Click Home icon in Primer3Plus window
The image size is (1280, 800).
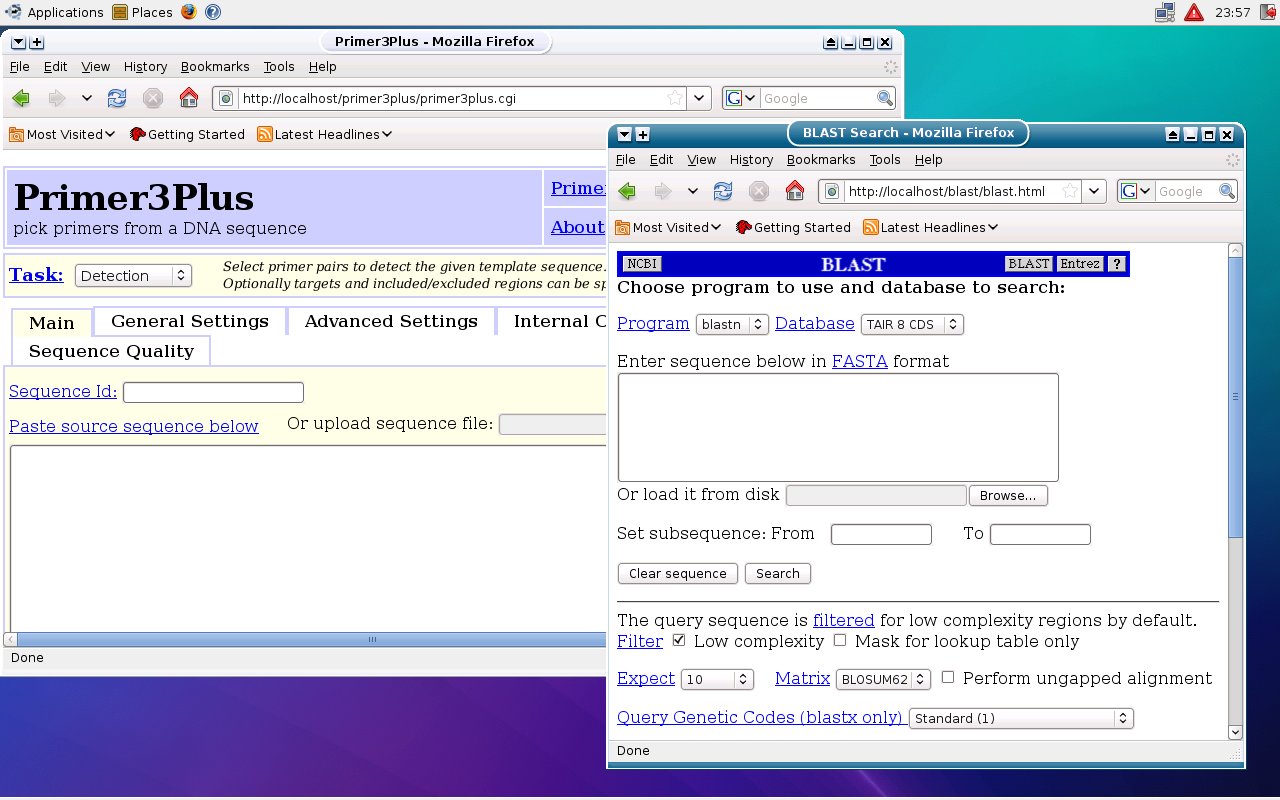tap(189, 98)
